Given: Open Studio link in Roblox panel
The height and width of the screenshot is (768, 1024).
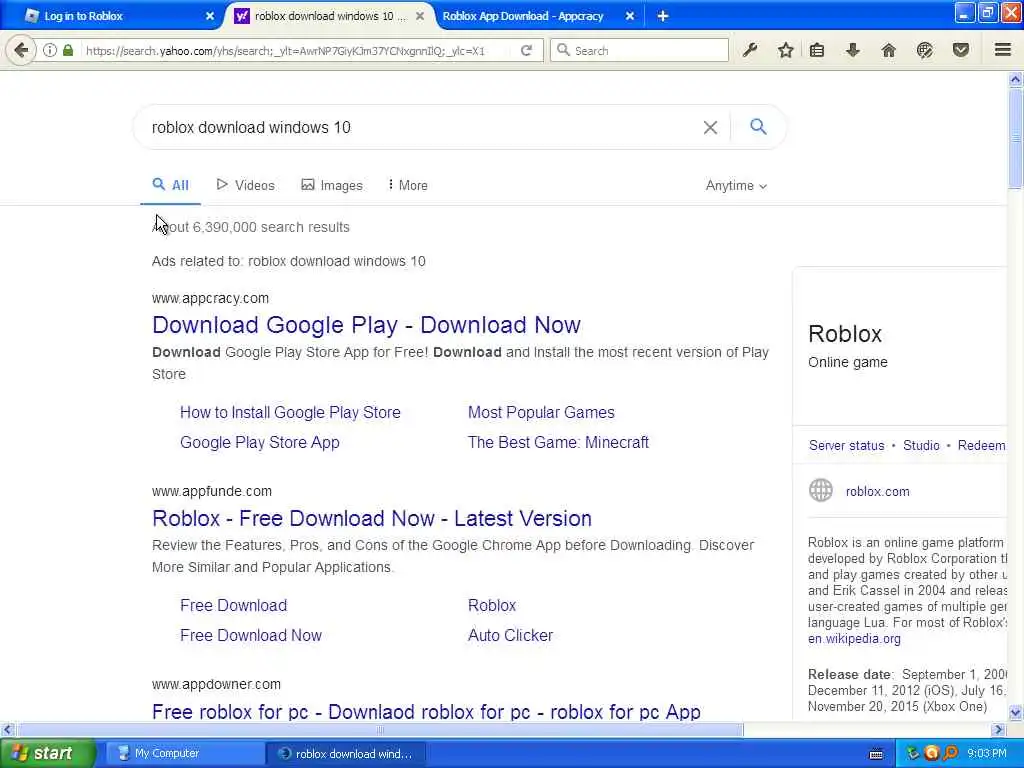Looking at the screenshot, I should tap(921, 445).
